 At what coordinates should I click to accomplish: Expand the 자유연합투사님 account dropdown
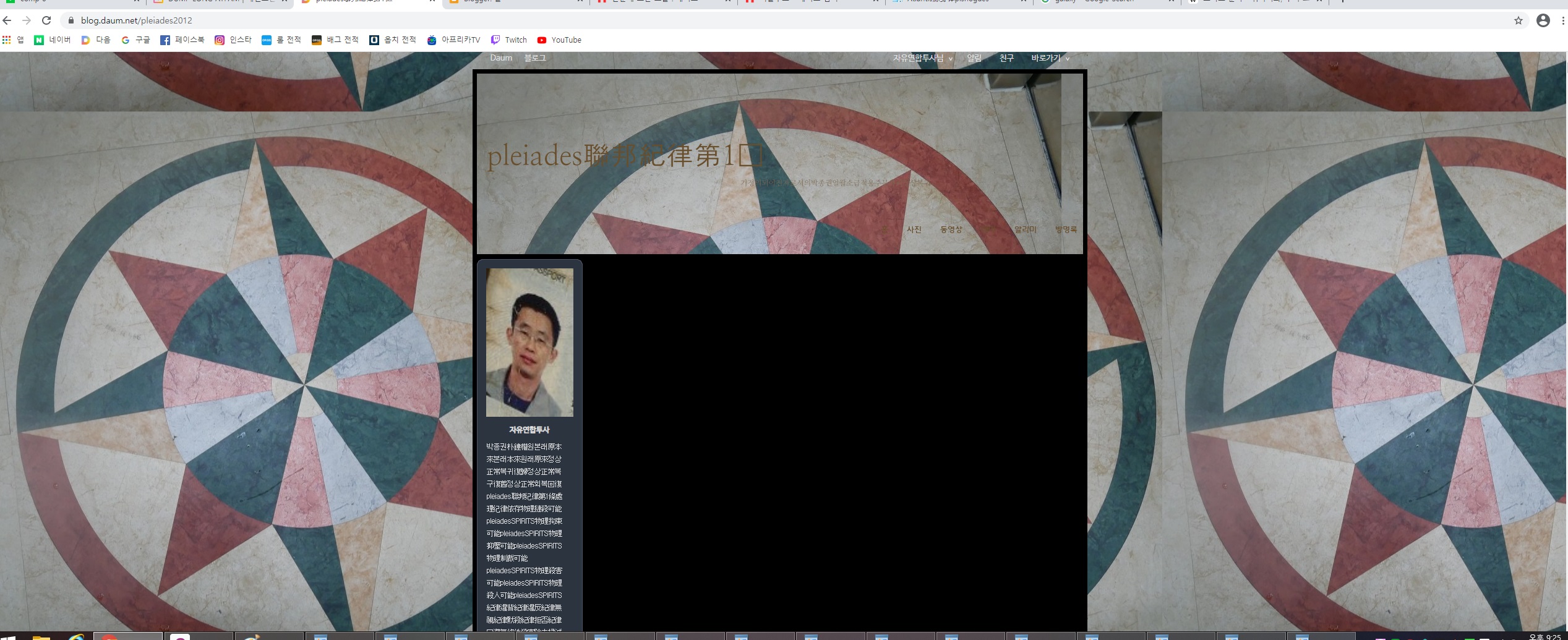coord(922,58)
